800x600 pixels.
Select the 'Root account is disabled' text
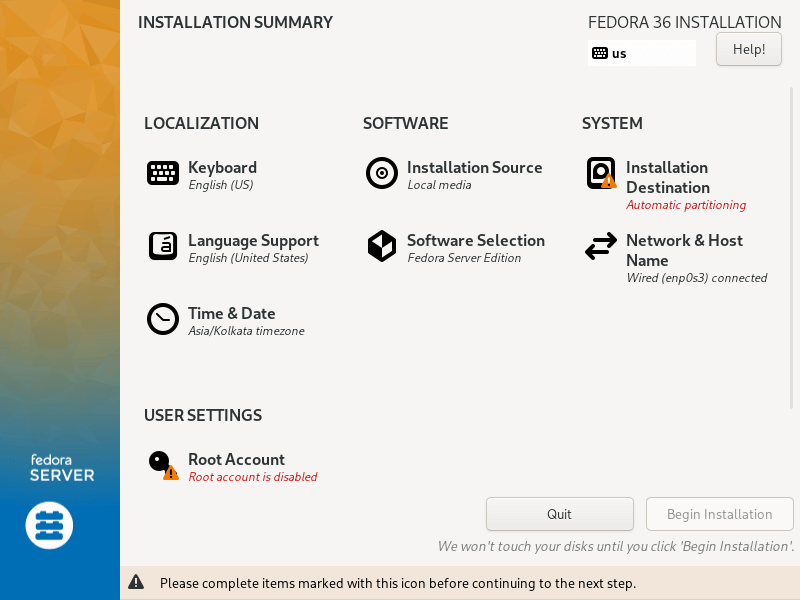point(253,477)
